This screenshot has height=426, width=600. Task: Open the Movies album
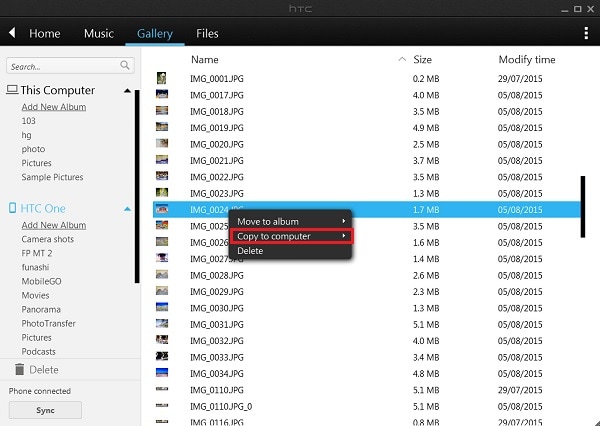(x=35, y=295)
